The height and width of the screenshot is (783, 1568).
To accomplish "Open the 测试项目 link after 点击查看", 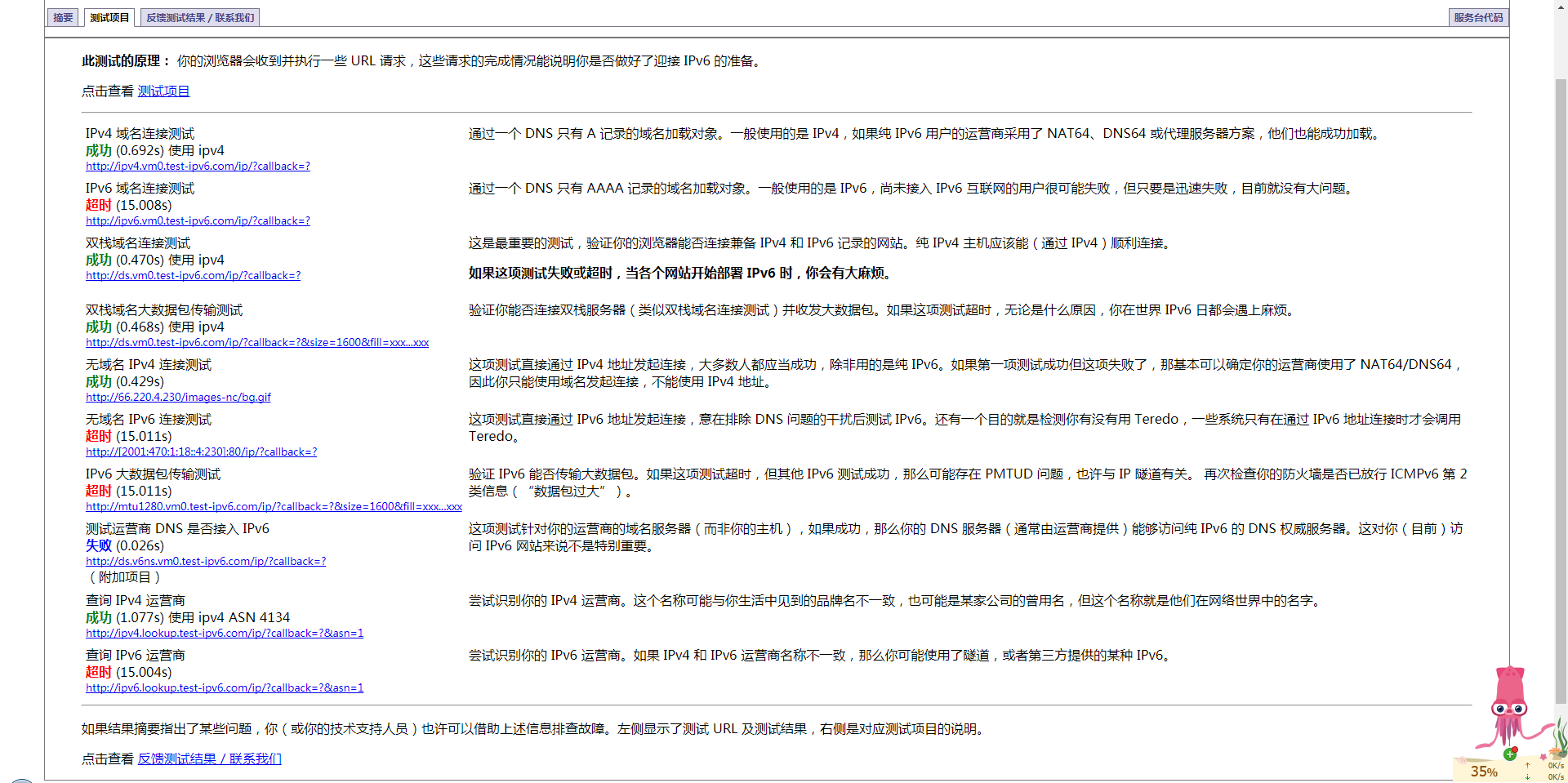I will 163,91.
